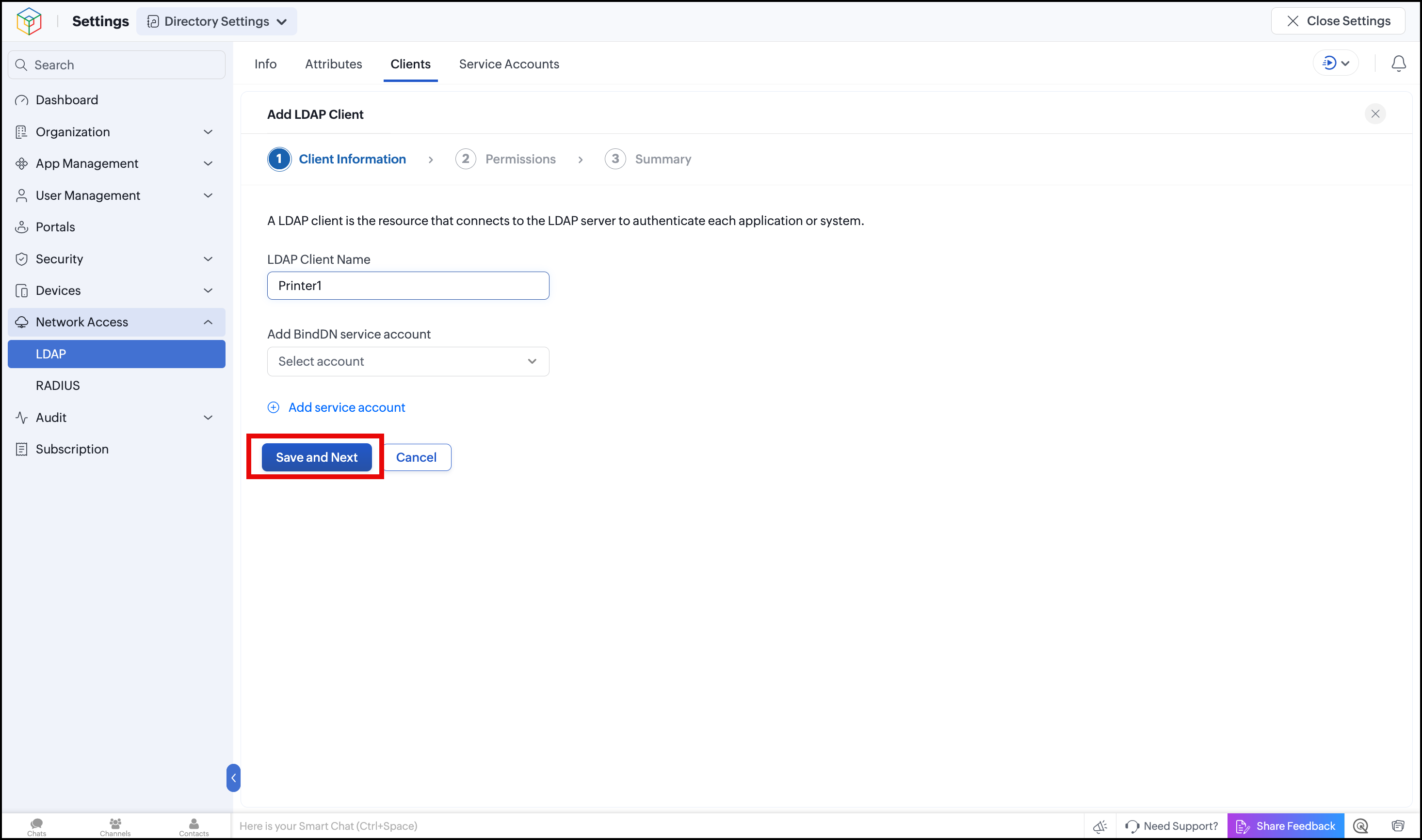Image resolution: width=1422 pixels, height=840 pixels.
Task: Click Save and Next
Action: (316, 457)
